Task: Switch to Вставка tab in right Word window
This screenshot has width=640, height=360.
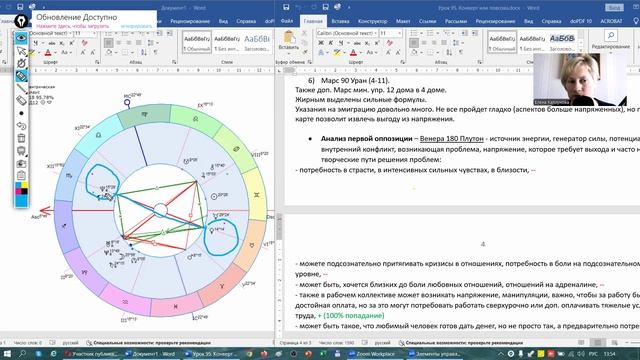Action: pos(340,21)
